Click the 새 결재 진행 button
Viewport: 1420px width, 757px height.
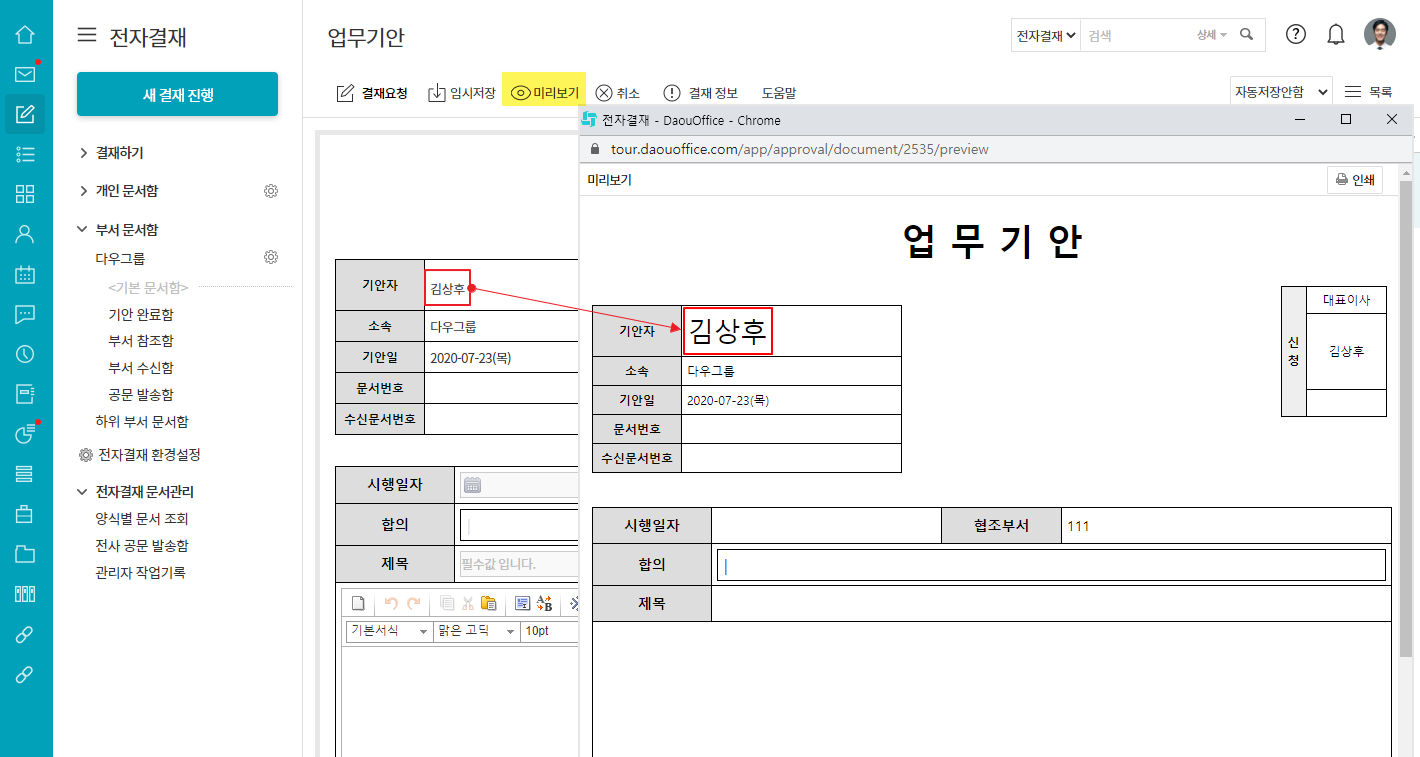(177, 95)
